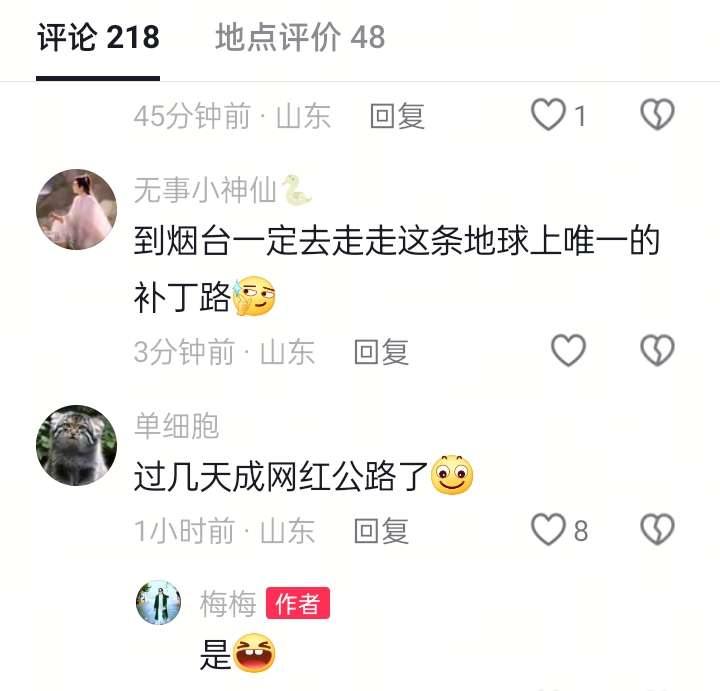Like the 45分钟前 comment with heart icon

pos(548,115)
